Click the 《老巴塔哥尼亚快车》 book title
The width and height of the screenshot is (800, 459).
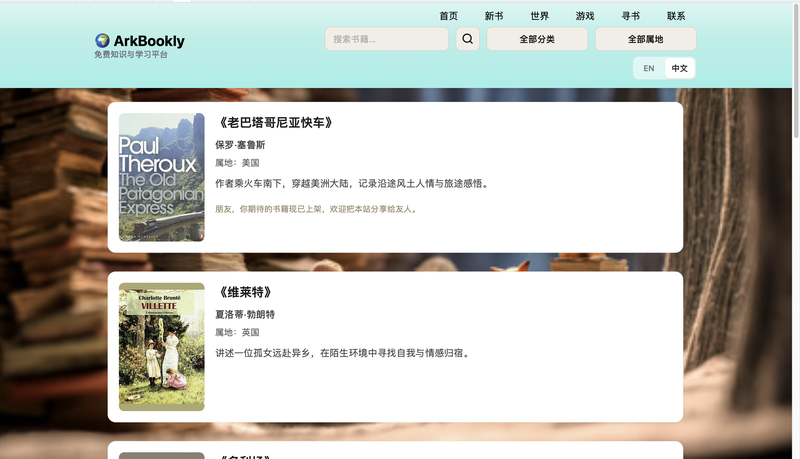276,122
